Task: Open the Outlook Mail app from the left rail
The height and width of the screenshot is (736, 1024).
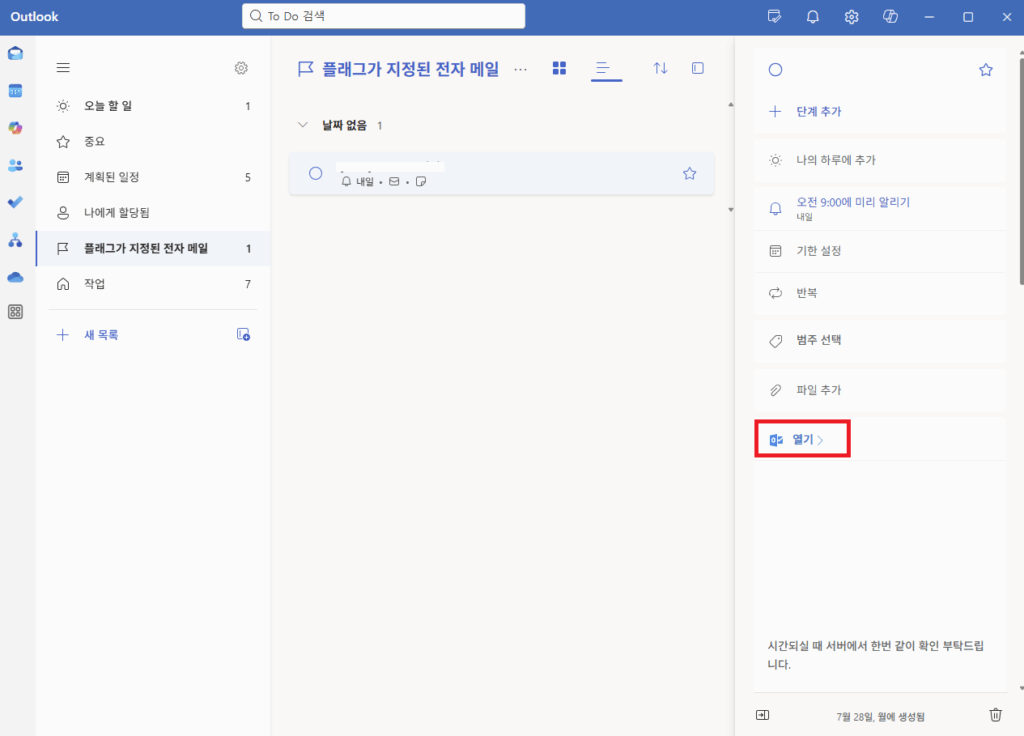Action: 14,53
